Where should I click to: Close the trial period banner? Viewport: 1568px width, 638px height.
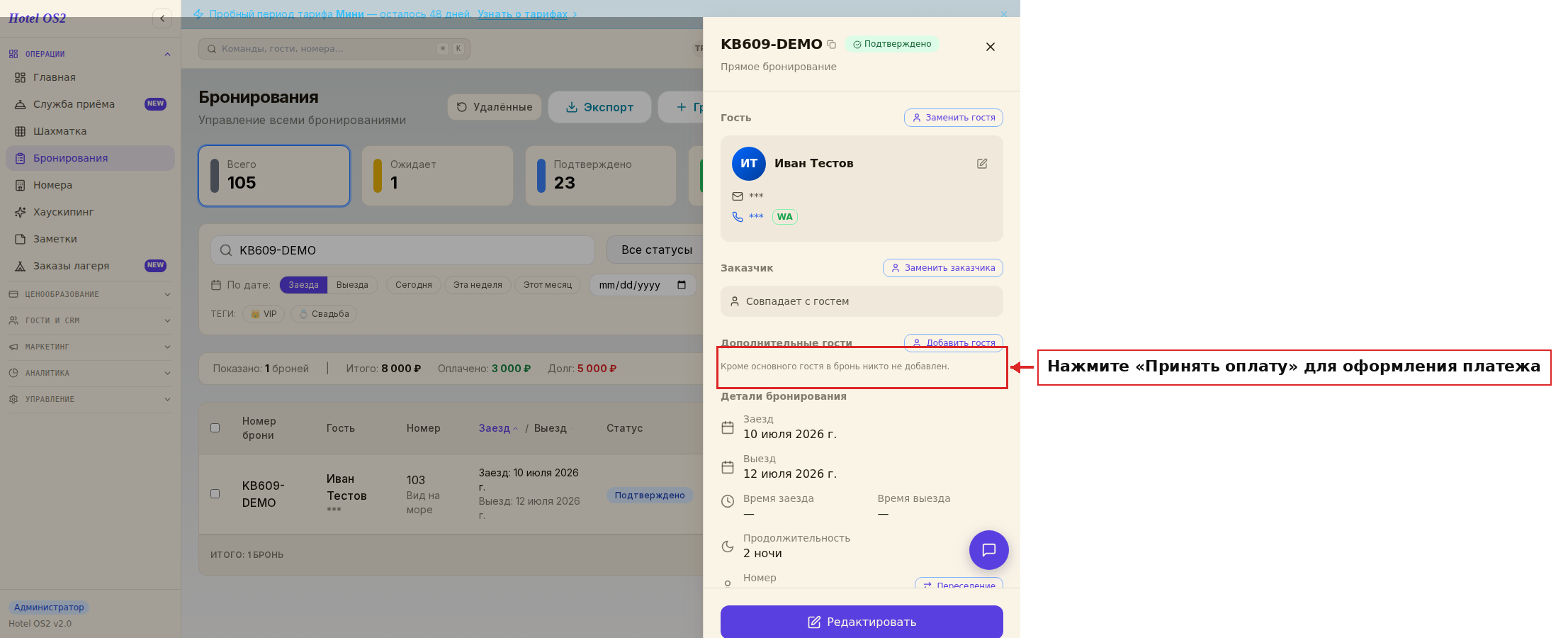click(x=1003, y=14)
